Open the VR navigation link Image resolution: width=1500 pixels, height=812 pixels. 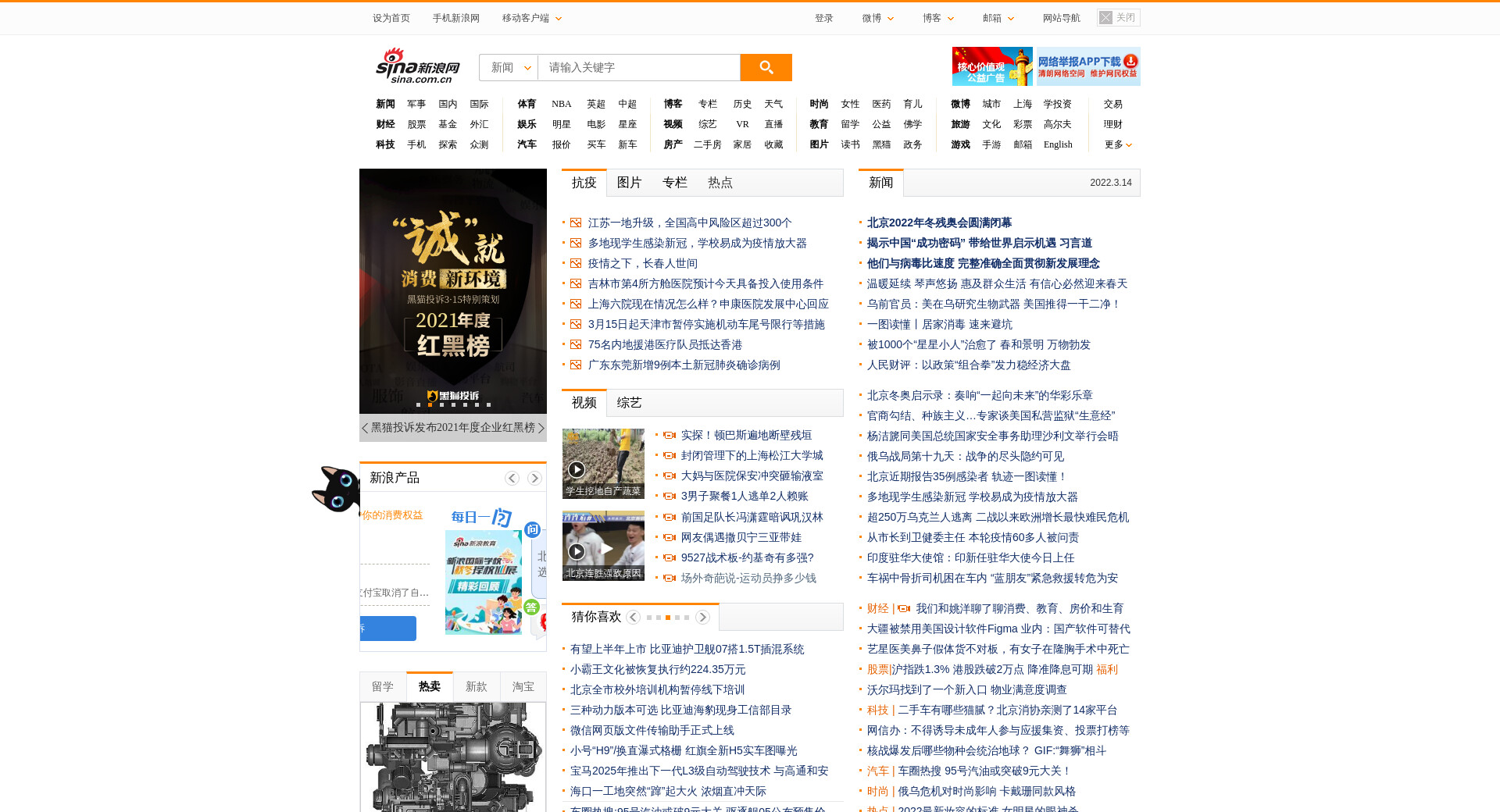click(742, 124)
